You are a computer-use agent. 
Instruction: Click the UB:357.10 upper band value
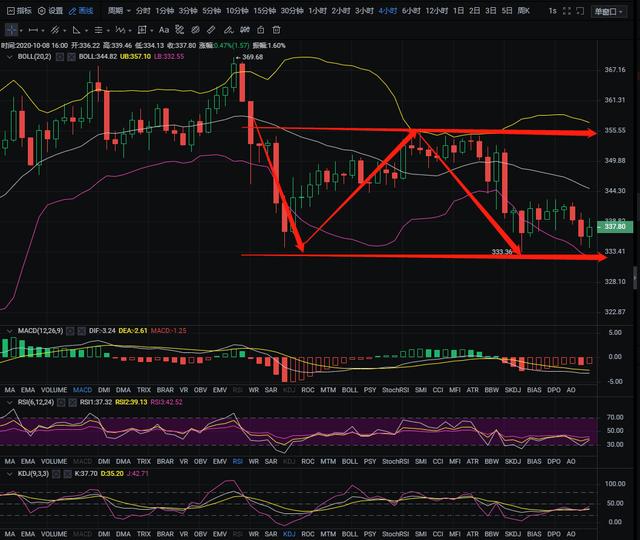[x=135, y=57]
